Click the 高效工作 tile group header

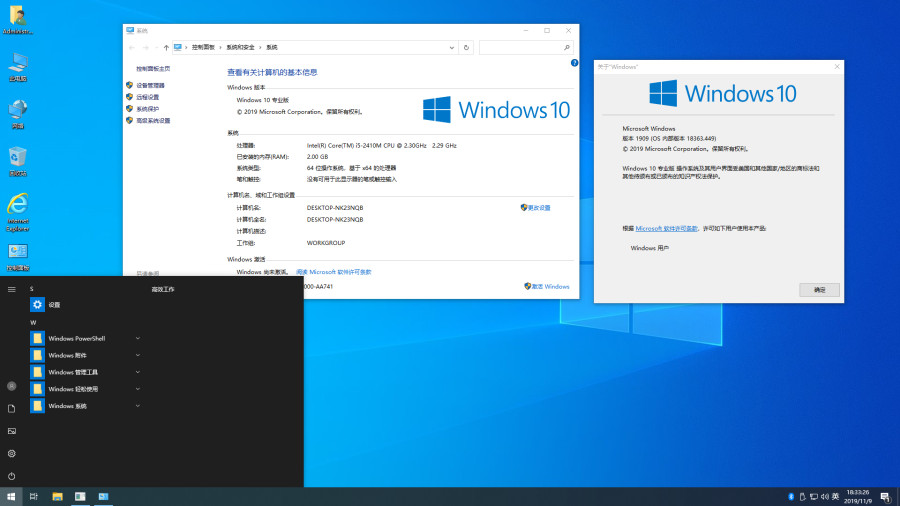(x=163, y=289)
